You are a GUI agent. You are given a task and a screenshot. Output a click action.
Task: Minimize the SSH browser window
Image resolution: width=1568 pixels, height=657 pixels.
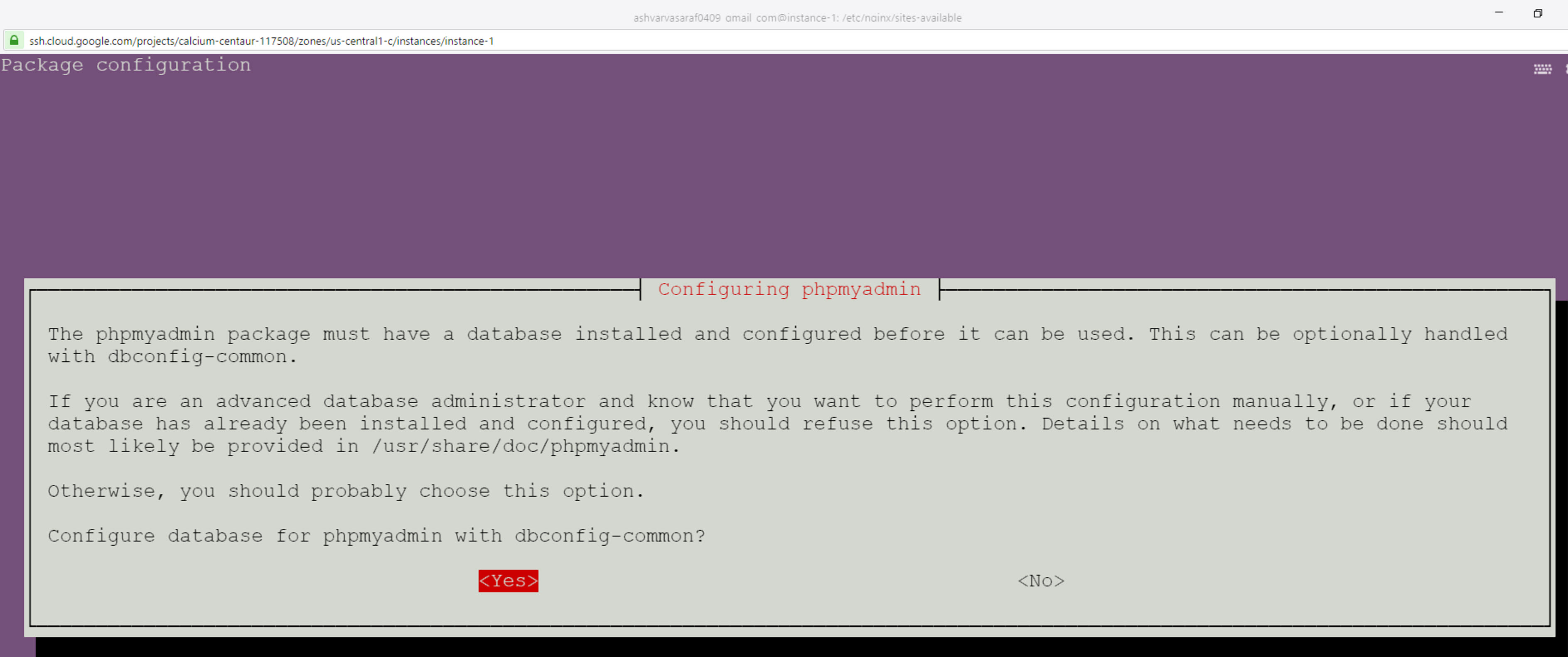(1499, 13)
